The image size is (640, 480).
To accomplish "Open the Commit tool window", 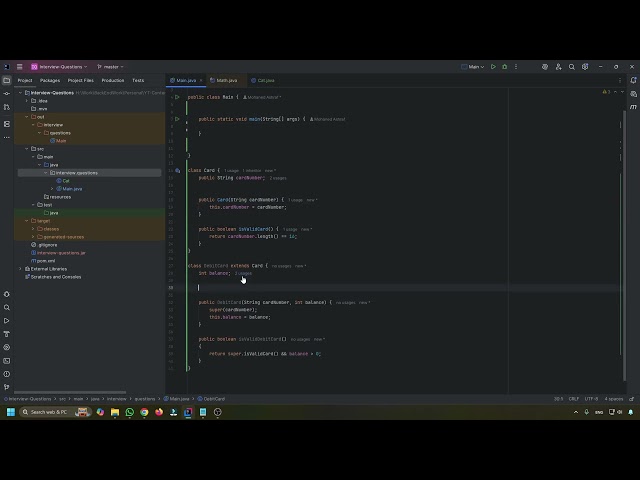I will tap(7, 93).
